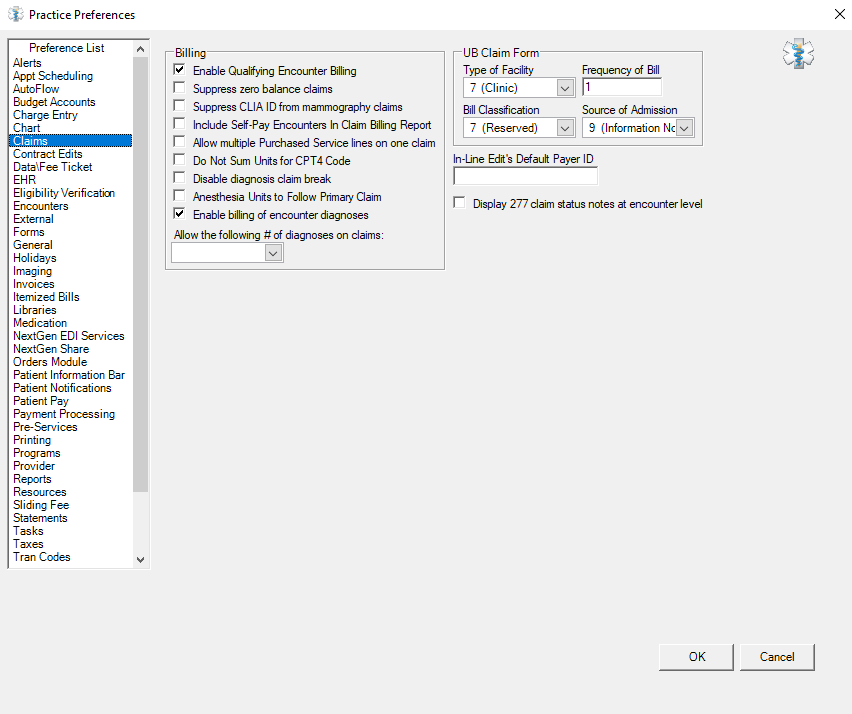The height and width of the screenshot is (714, 852).
Task: Click the Frequency of Bill input field
Action: click(x=622, y=87)
